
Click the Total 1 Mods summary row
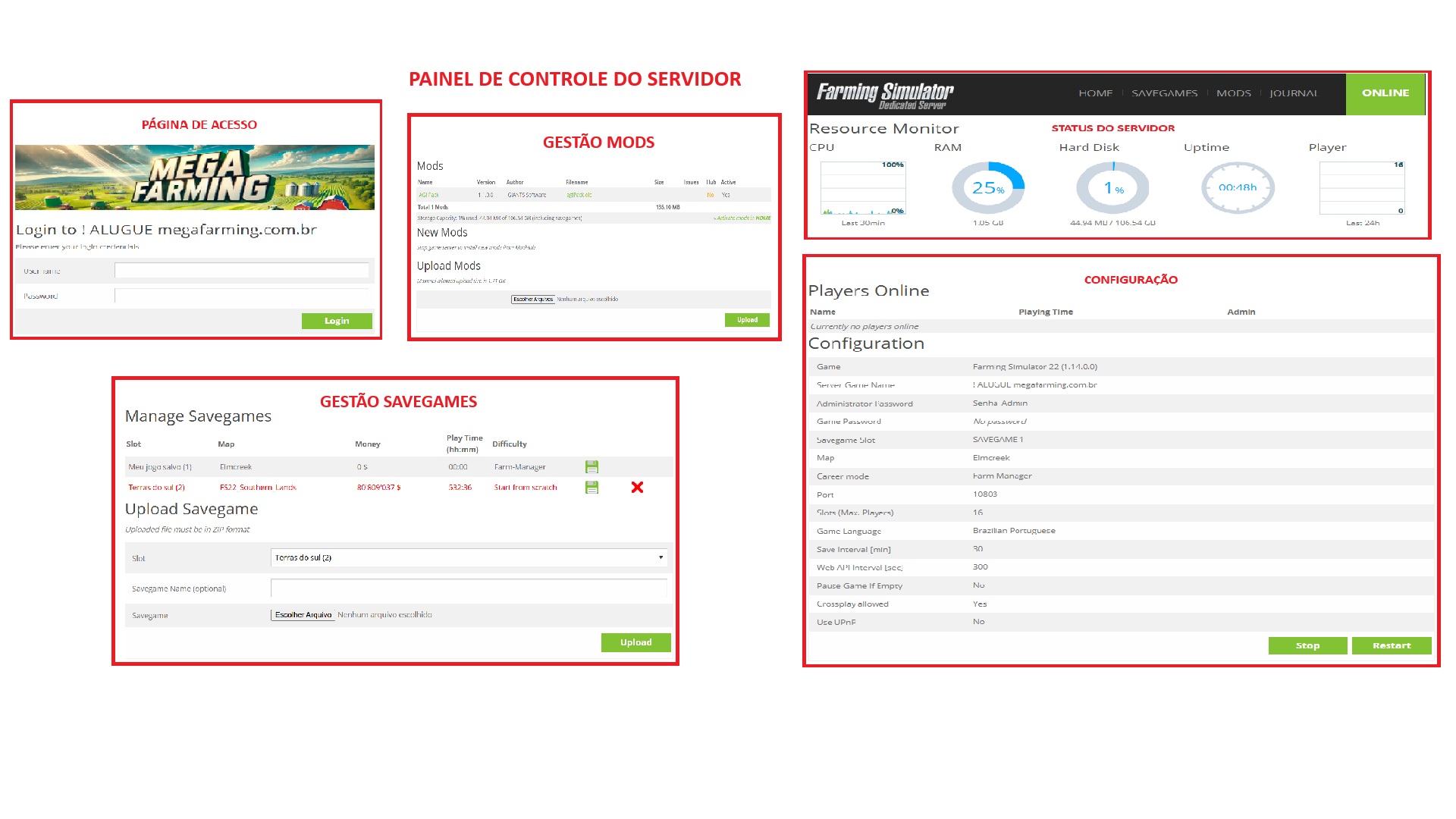click(x=594, y=207)
